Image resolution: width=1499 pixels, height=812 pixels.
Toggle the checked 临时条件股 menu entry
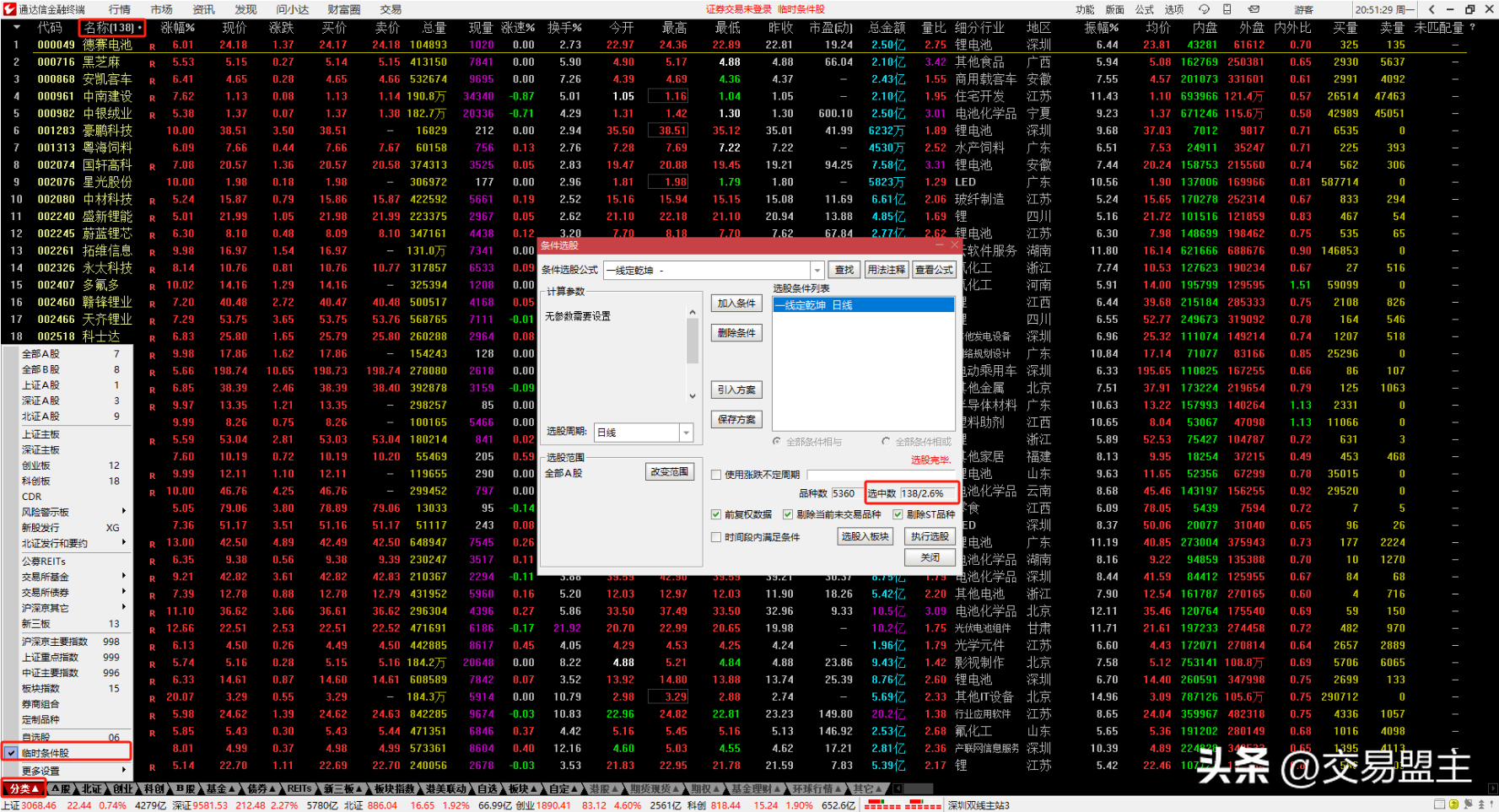click(67, 752)
